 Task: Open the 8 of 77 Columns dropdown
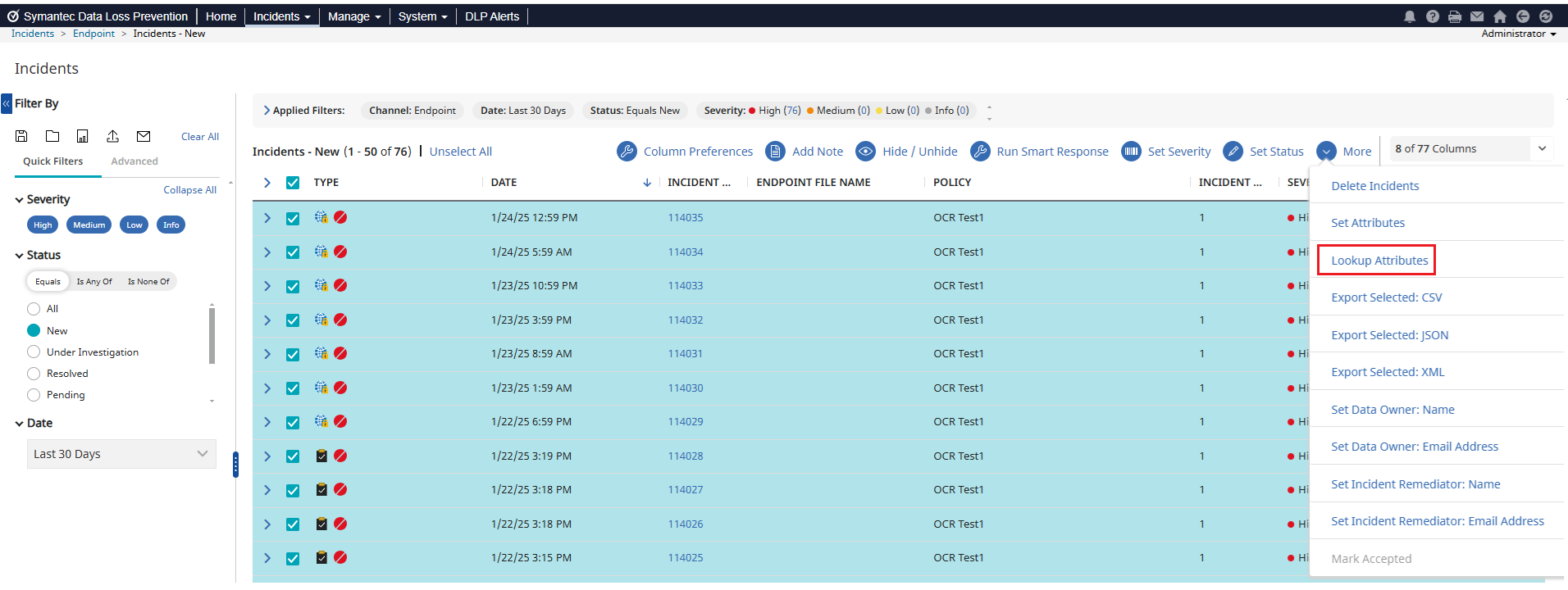point(1468,149)
